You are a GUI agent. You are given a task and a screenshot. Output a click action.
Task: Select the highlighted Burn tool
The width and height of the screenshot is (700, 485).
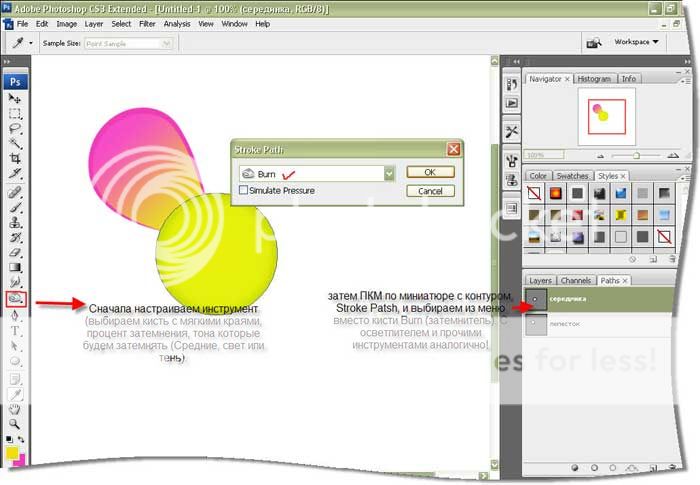click(15, 299)
